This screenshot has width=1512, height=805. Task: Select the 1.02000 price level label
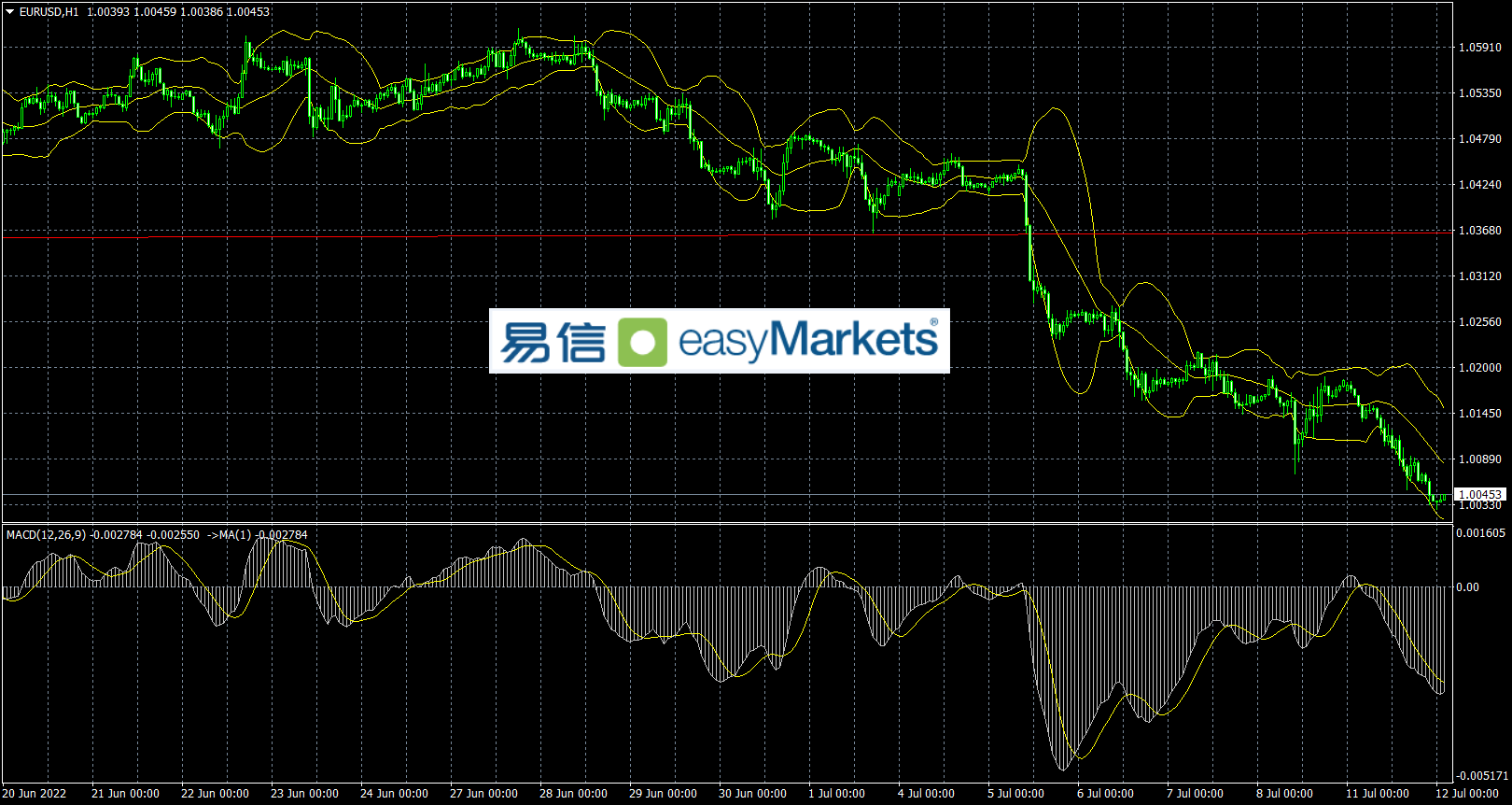coord(1480,368)
